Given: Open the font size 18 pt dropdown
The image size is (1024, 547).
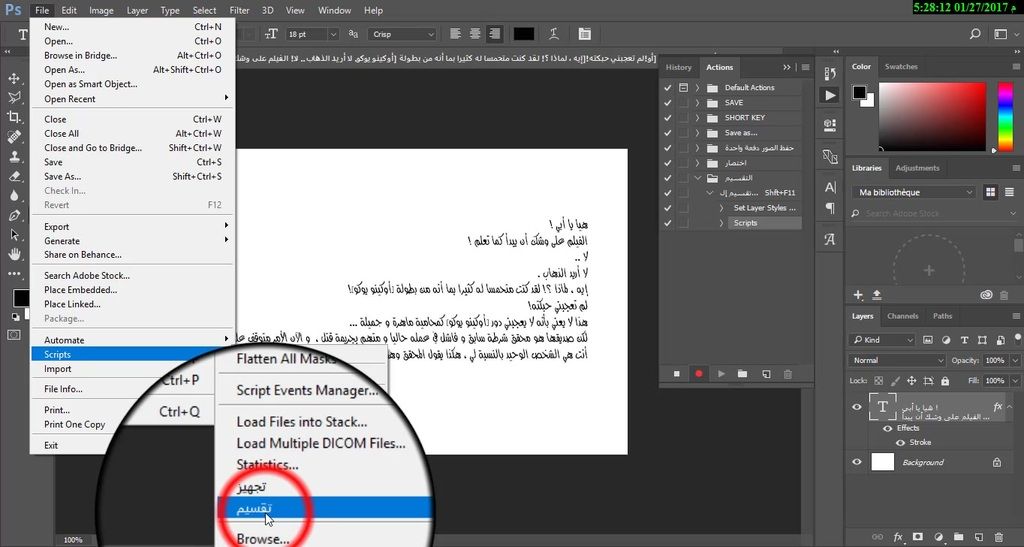Looking at the screenshot, I should click(x=333, y=34).
